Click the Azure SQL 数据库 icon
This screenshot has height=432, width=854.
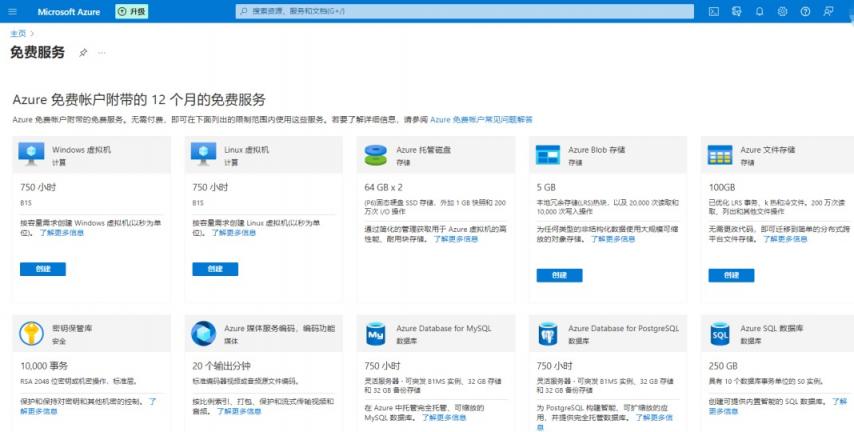point(719,334)
